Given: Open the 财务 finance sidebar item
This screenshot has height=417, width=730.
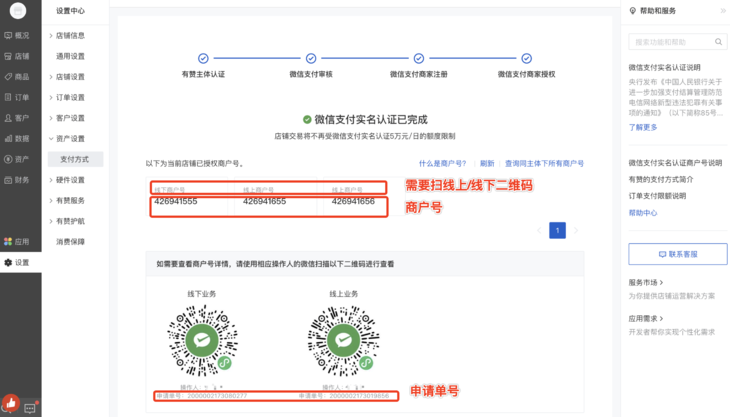Looking at the screenshot, I should 17,180.
